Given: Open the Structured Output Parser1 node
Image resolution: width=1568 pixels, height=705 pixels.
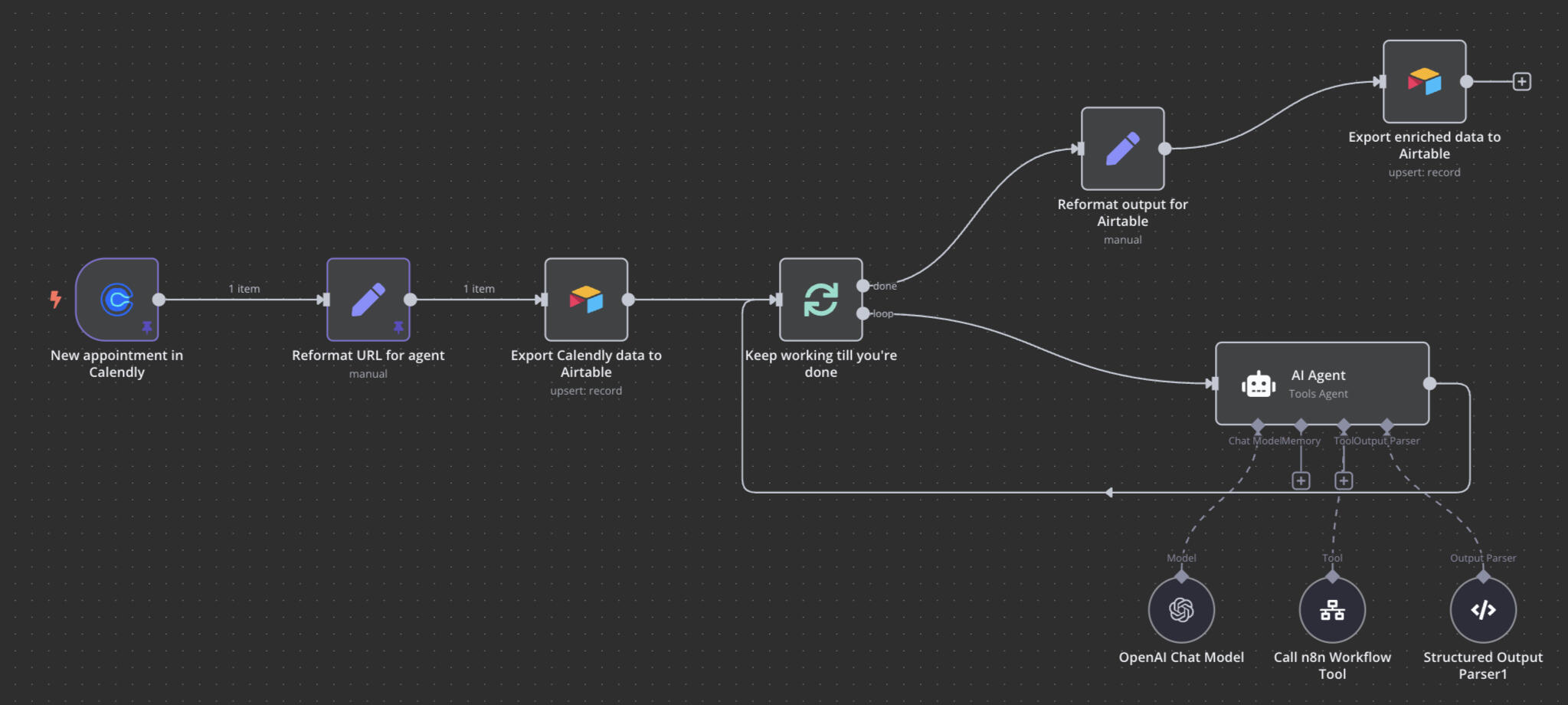Looking at the screenshot, I should [x=1483, y=610].
